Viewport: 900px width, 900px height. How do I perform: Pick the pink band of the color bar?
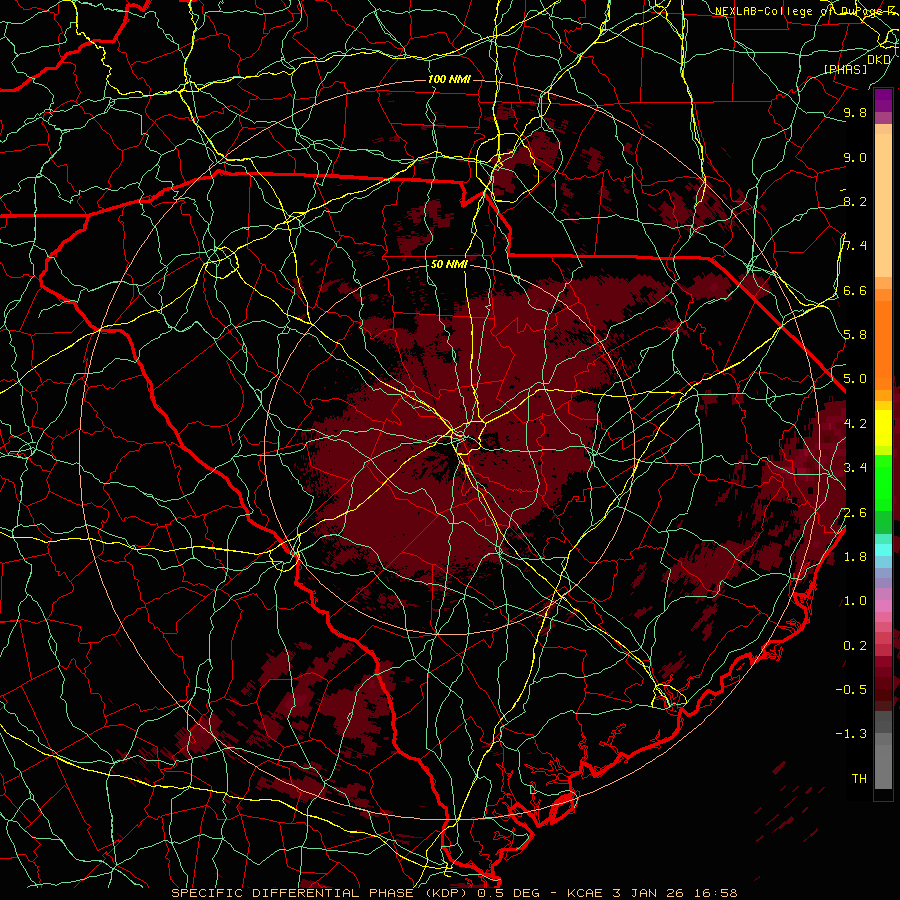[883, 606]
